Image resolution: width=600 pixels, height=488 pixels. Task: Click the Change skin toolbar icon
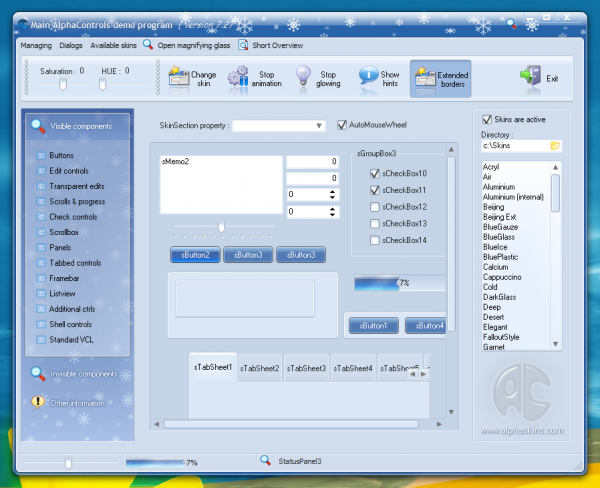[x=179, y=77]
